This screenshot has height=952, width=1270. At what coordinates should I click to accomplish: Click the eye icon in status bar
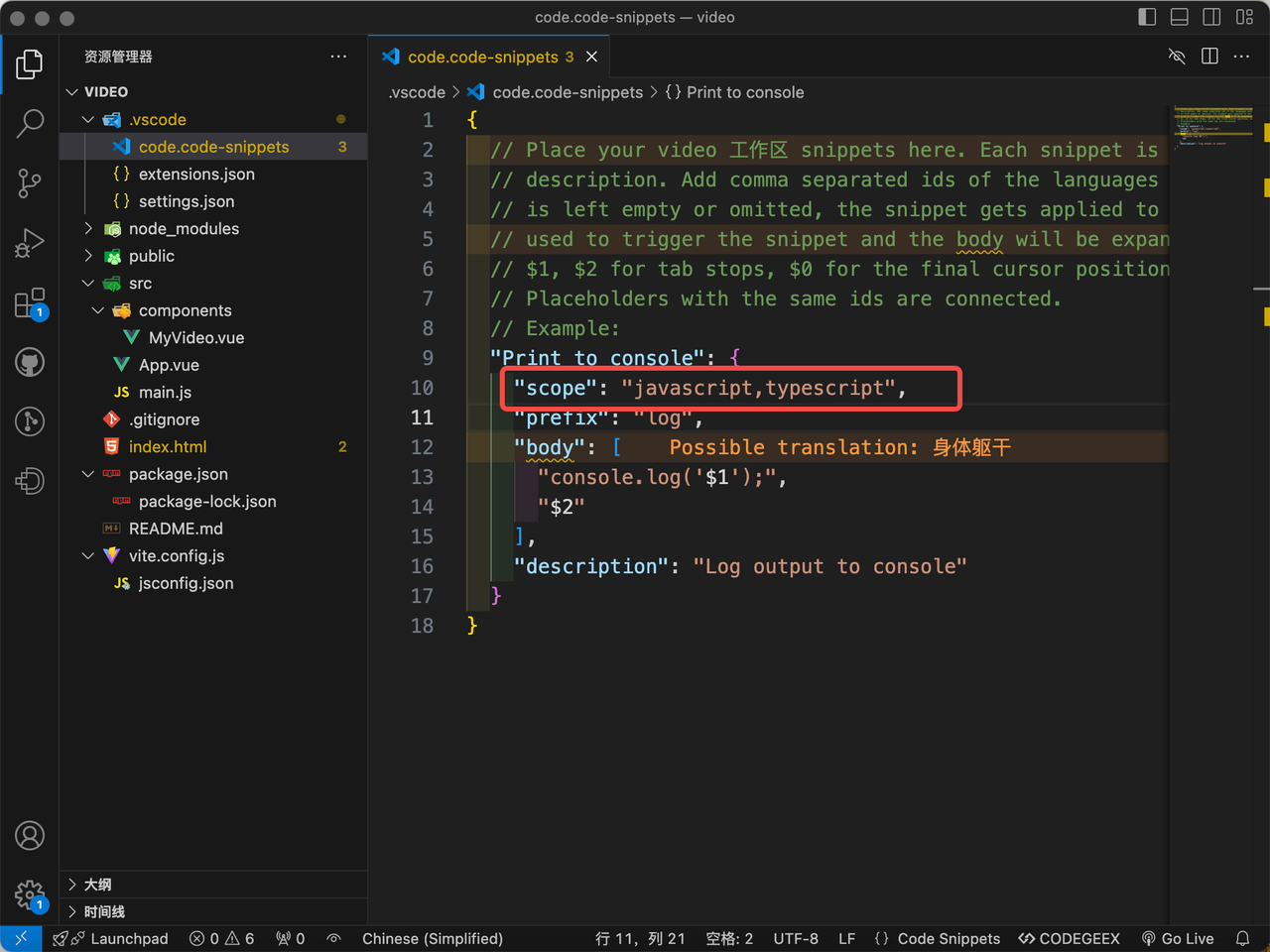[334, 938]
